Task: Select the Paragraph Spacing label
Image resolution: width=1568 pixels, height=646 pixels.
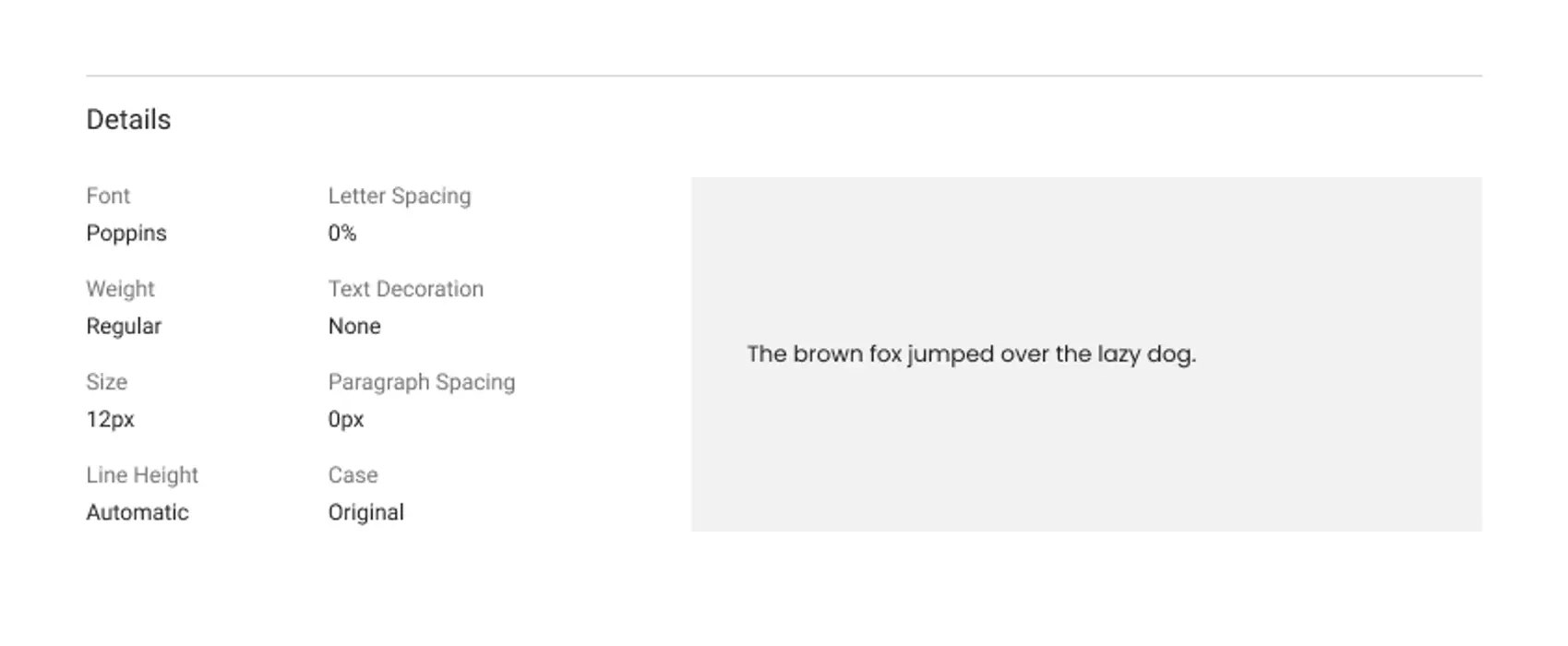Action: (422, 382)
